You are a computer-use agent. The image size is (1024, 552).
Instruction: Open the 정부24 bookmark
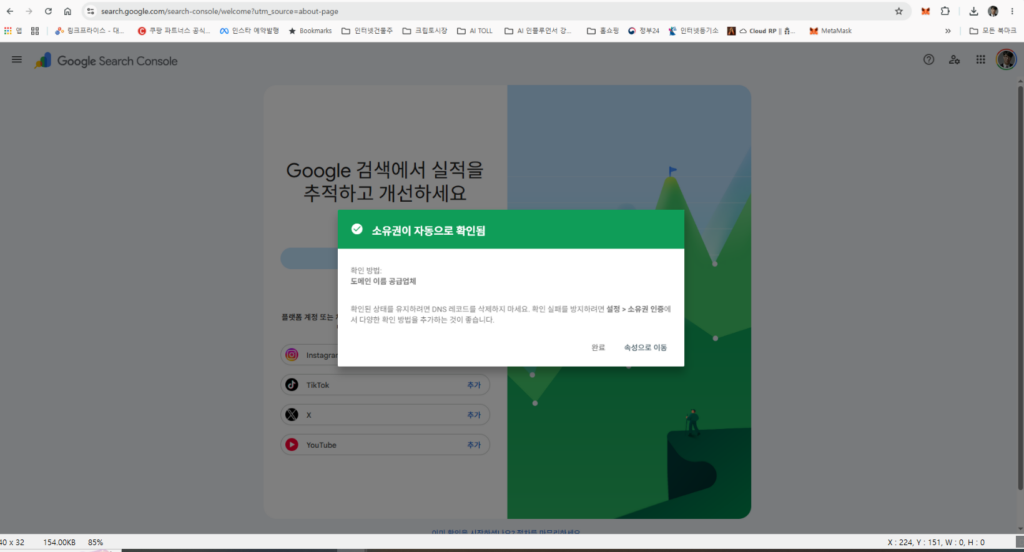[644, 31]
